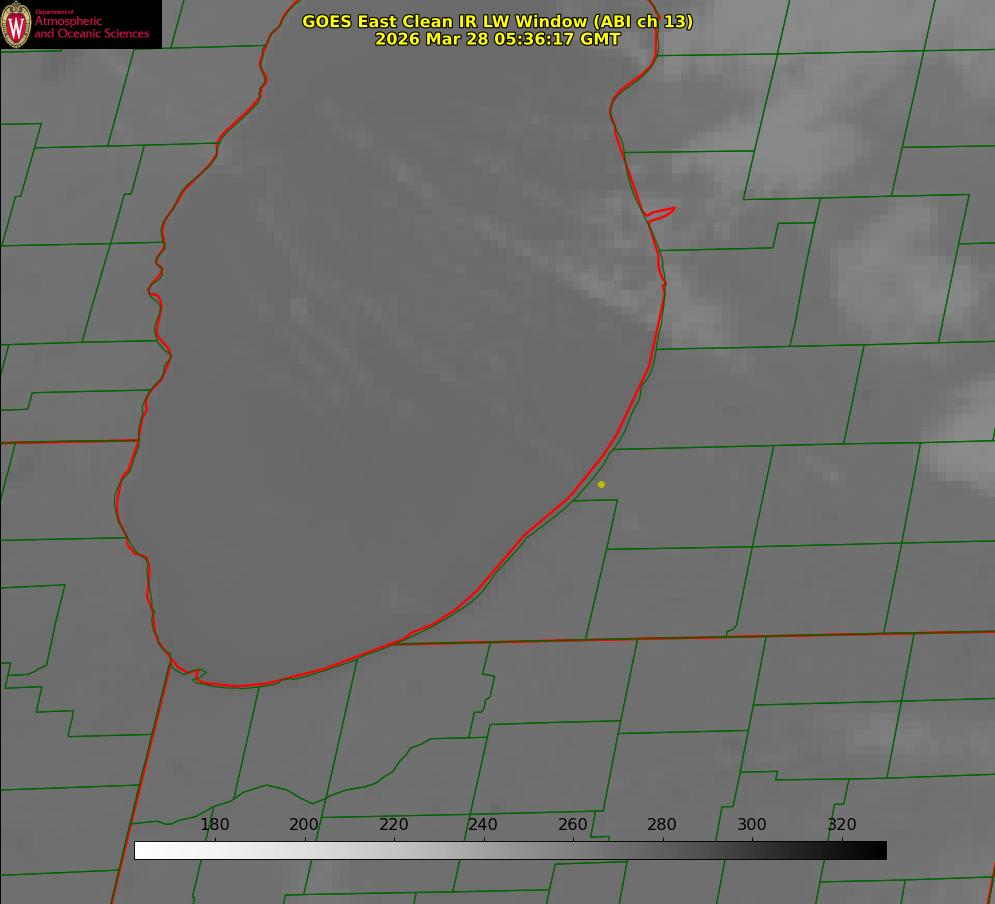Click the 200 label on the colorbar
The image size is (995, 904).
304,825
